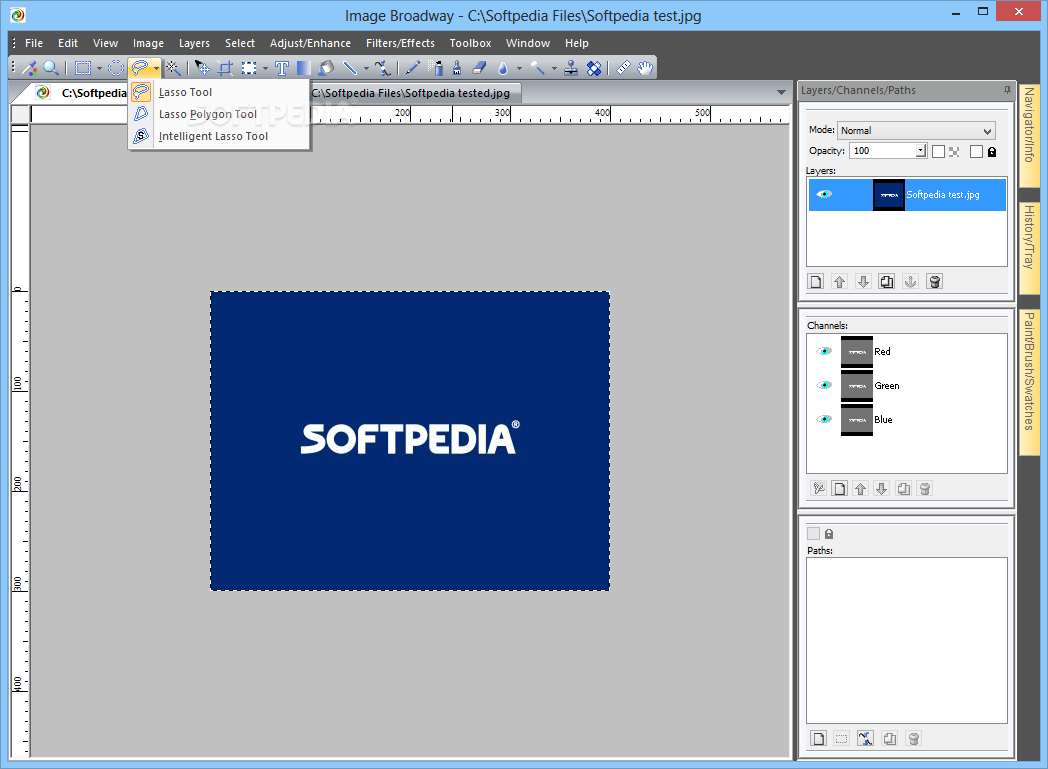Expand the transform selection tool dropdown arrow
Image resolution: width=1048 pixels, height=769 pixels.
click(265, 68)
